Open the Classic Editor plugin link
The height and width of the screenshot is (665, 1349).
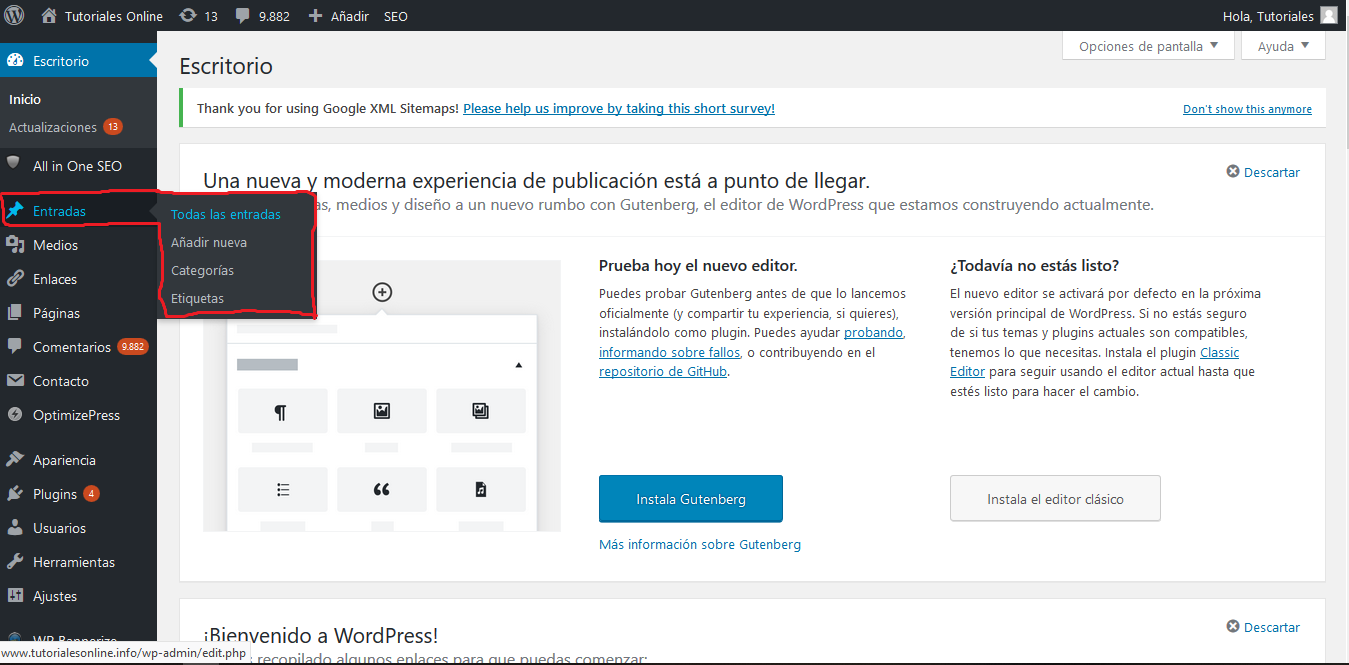coord(1220,352)
